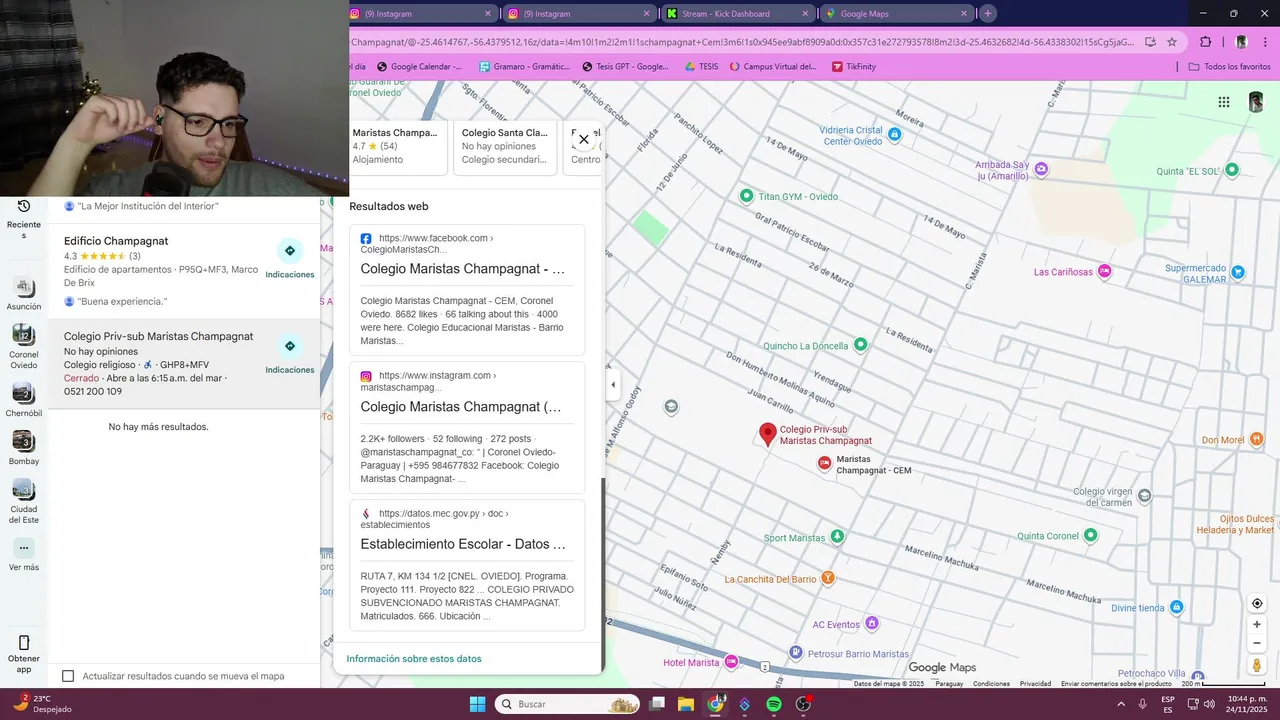Click the Divine tienda marker

pos(1177,607)
